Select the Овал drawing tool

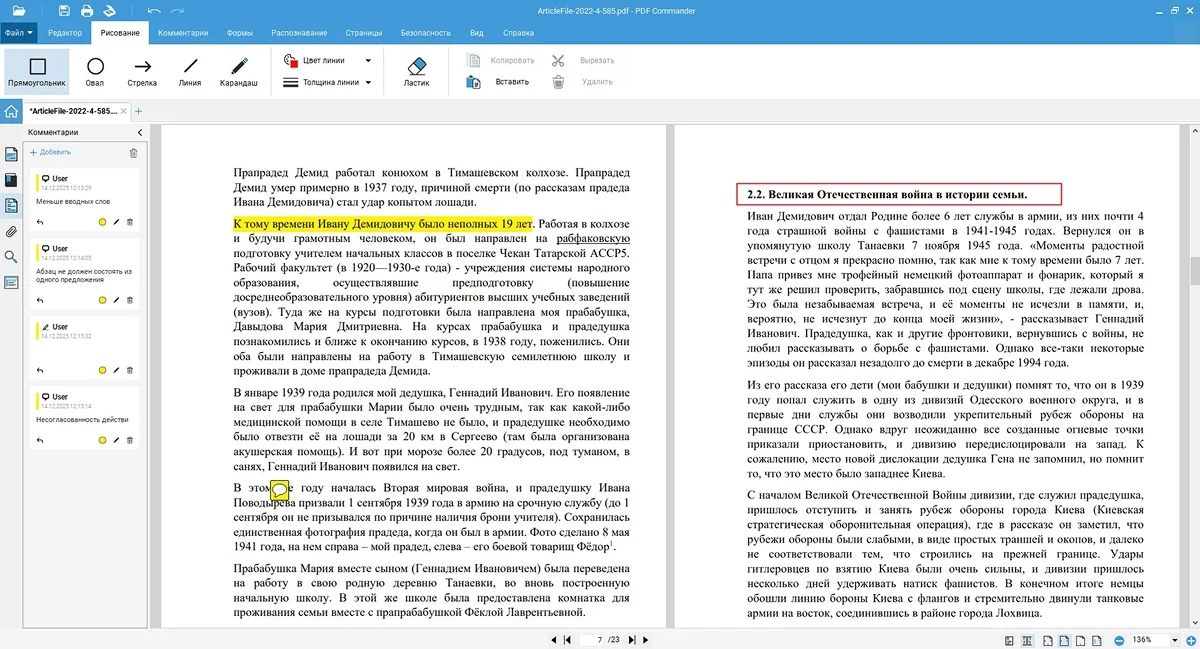click(95, 71)
